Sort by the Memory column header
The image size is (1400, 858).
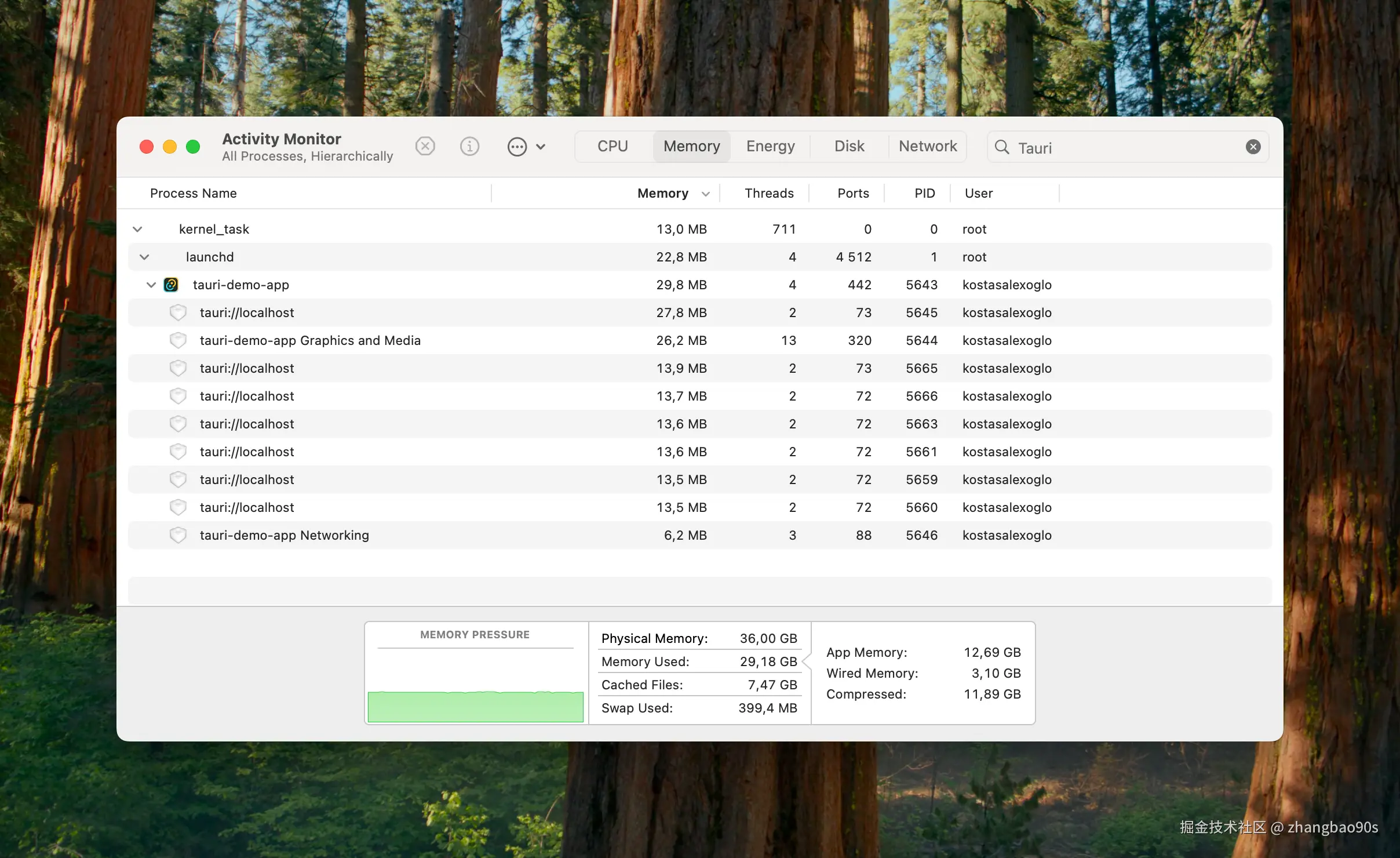(662, 193)
